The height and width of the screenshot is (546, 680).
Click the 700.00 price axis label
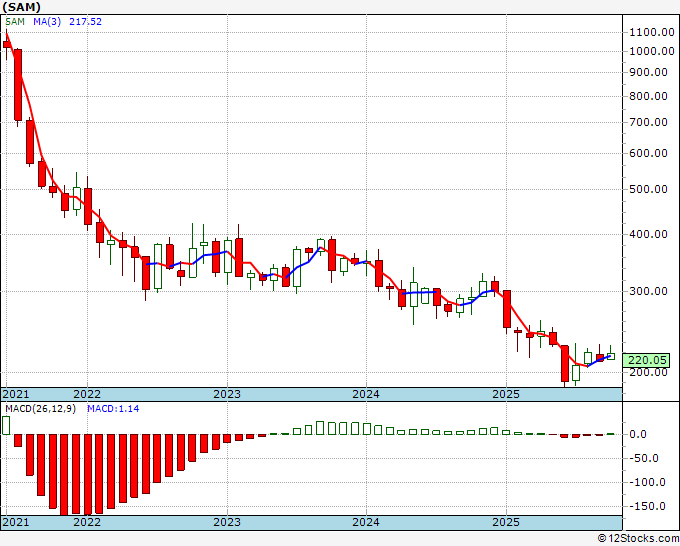tap(648, 122)
